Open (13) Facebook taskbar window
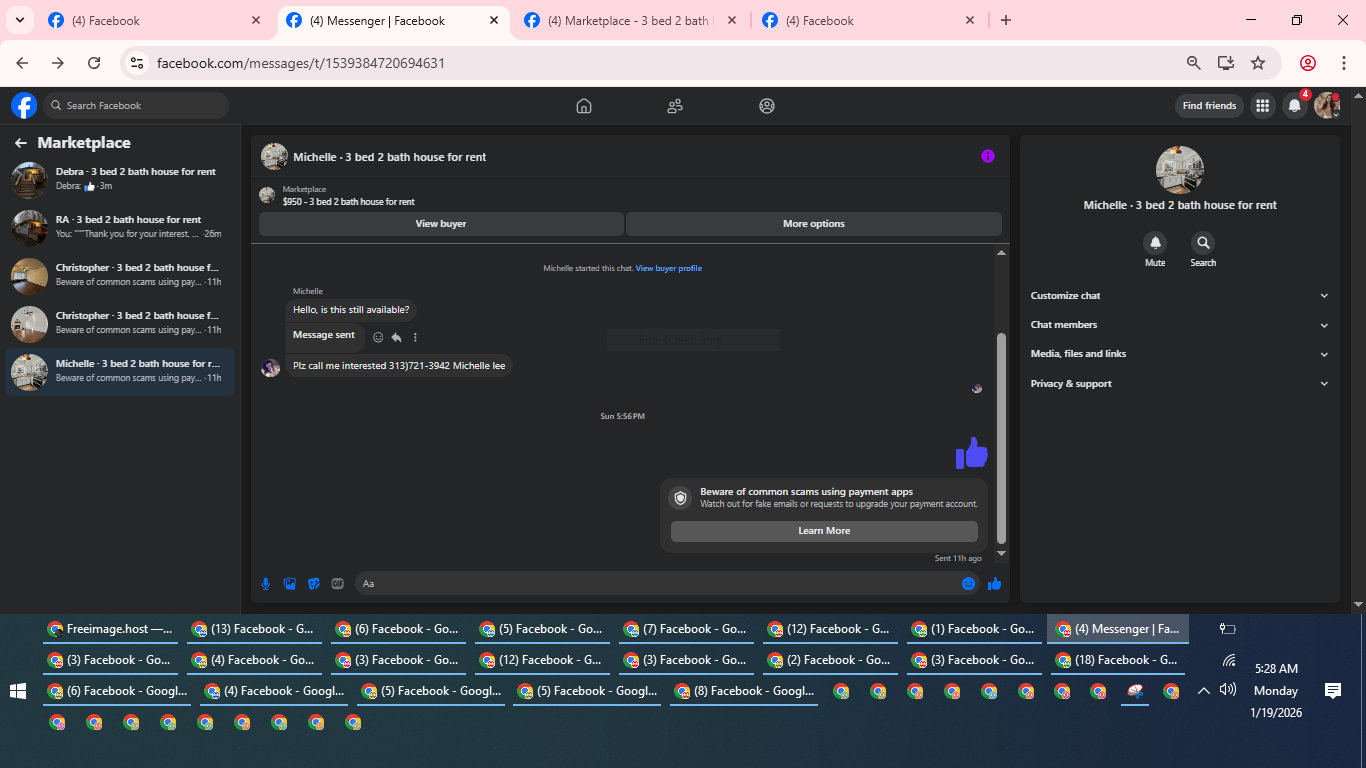The height and width of the screenshot is (768, 1366). pos(254,629)
